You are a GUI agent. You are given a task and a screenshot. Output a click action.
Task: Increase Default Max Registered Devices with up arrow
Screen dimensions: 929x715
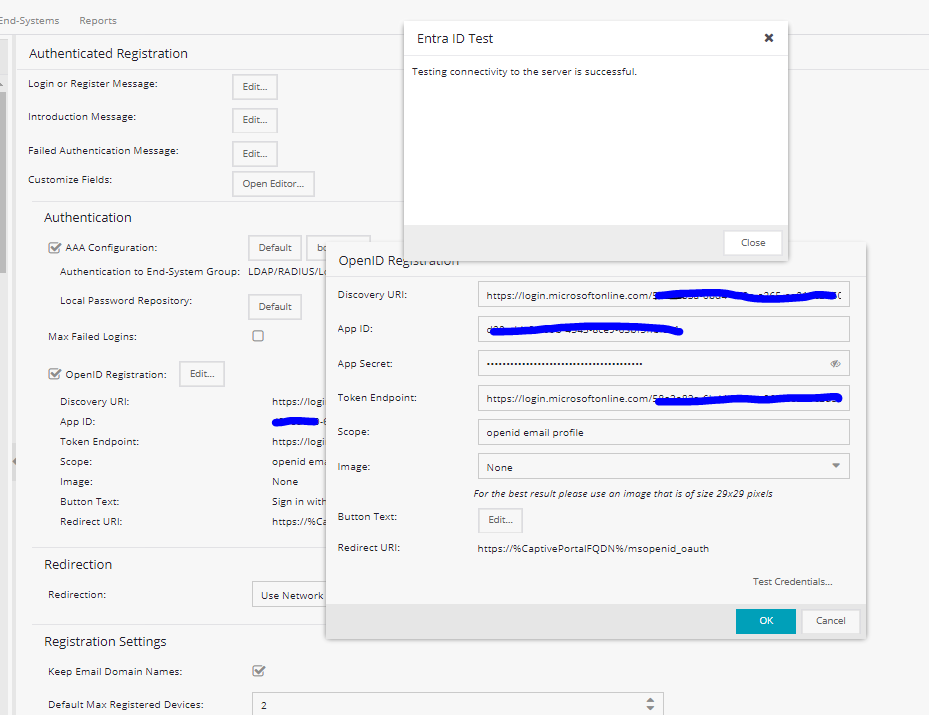[x=650, y=700]
